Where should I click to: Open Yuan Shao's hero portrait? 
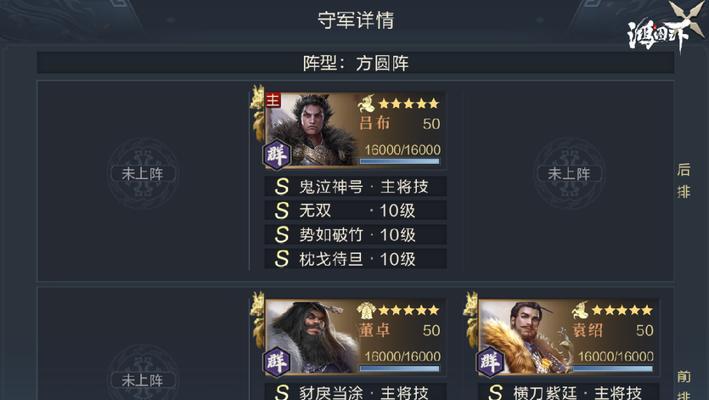click(525, 336)
